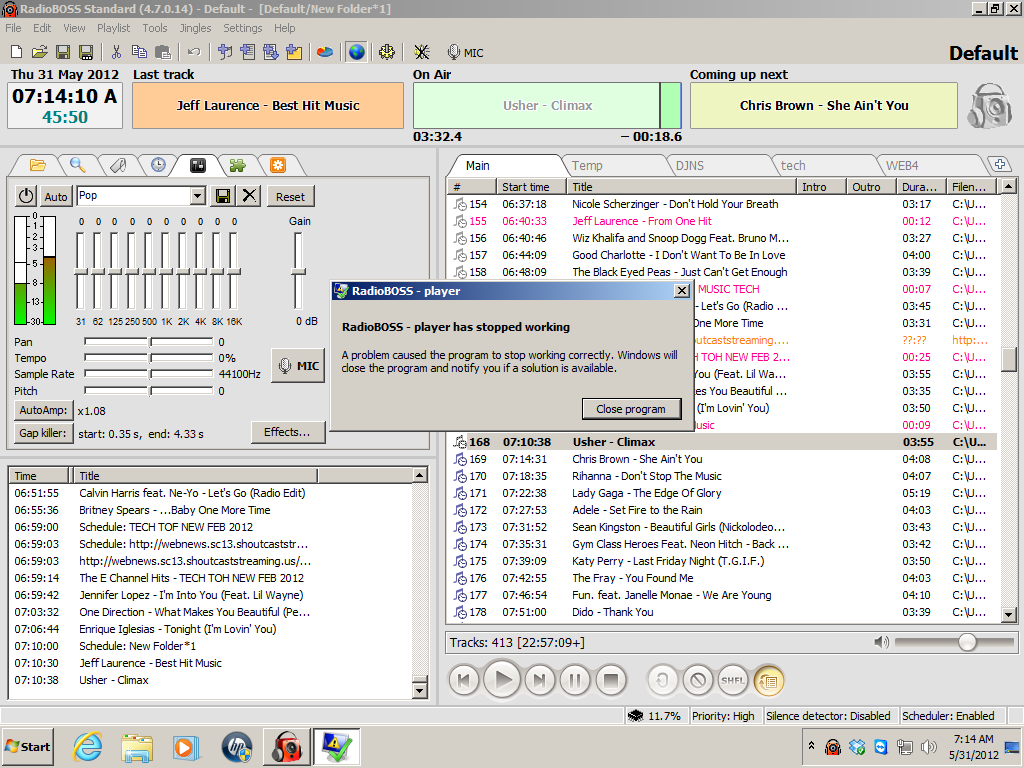1024x768 pixels.
Task: Open a playlist using the folder toolbar icon
Action: click(x=39, y=52)
